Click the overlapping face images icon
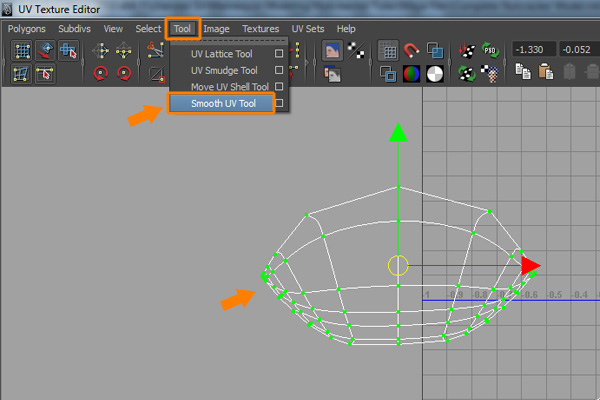Screen dimensions: 600x400 pyautogui.click(x=332, y=74)
